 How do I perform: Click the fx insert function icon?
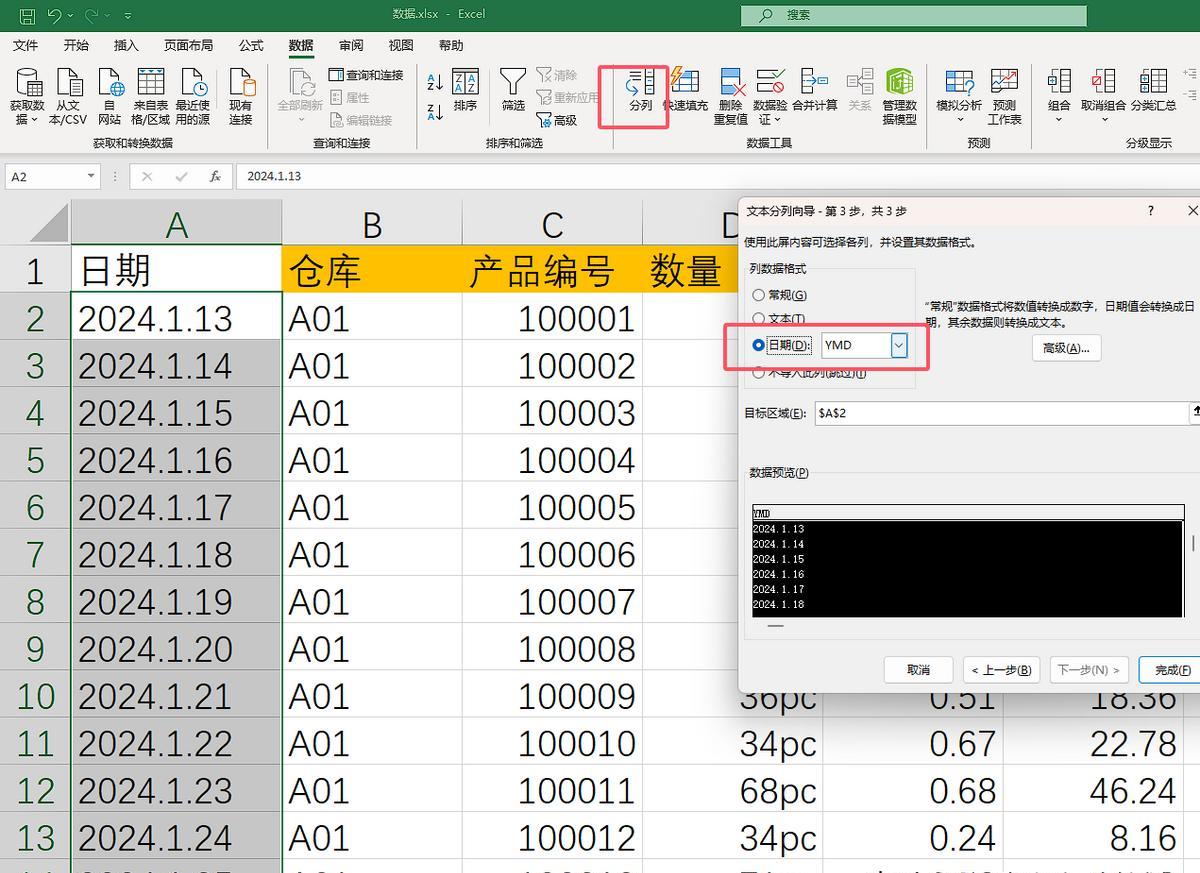point(215,176)
